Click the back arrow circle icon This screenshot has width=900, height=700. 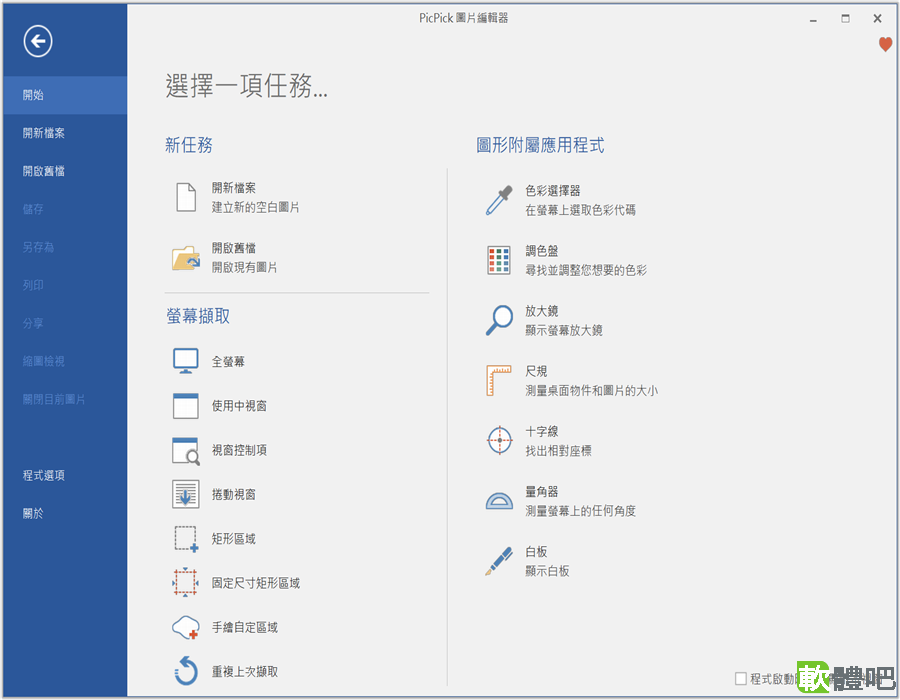(x=38, y=41)
